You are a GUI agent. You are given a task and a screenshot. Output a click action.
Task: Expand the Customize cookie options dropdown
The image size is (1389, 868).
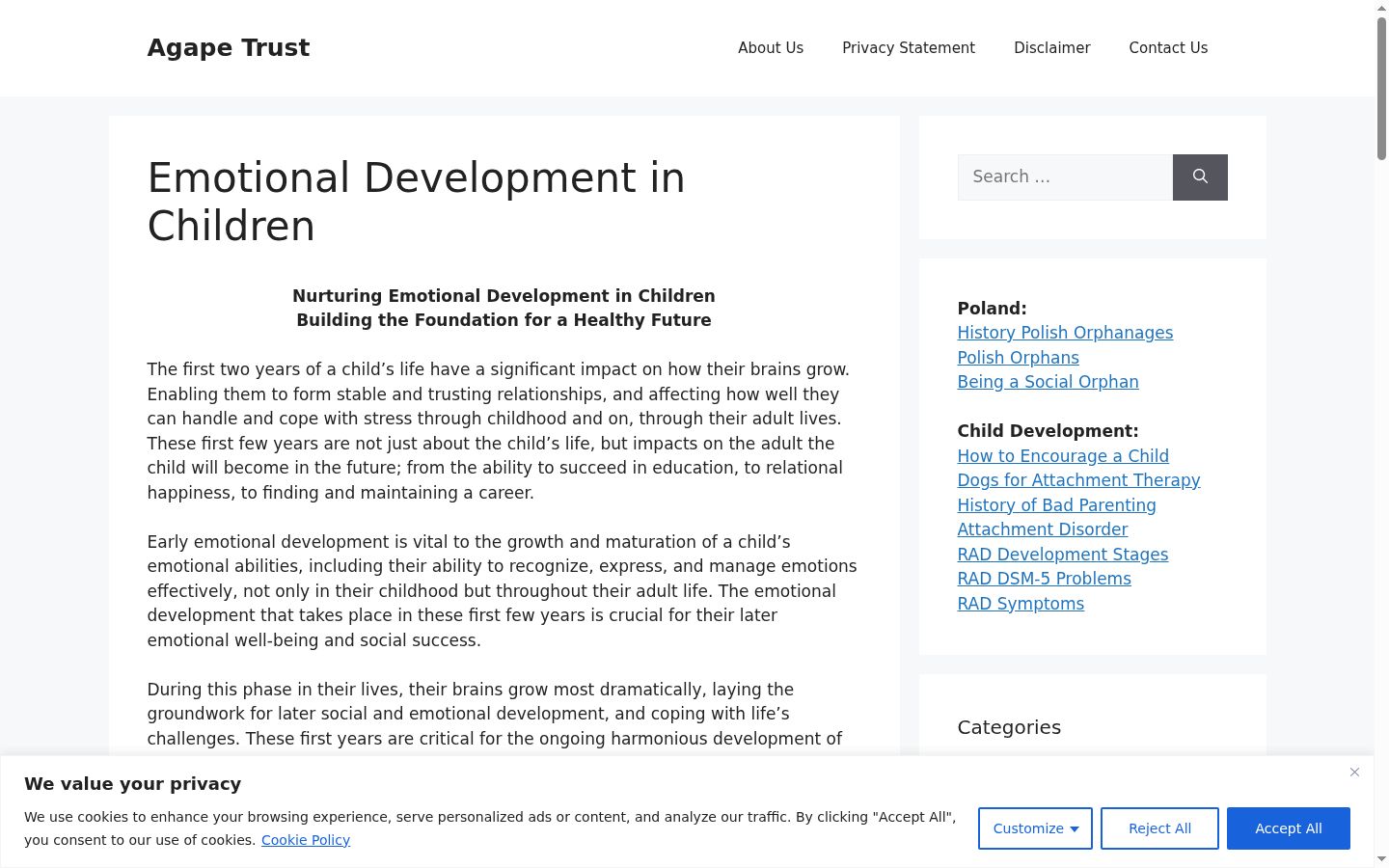coord(1035,828)
